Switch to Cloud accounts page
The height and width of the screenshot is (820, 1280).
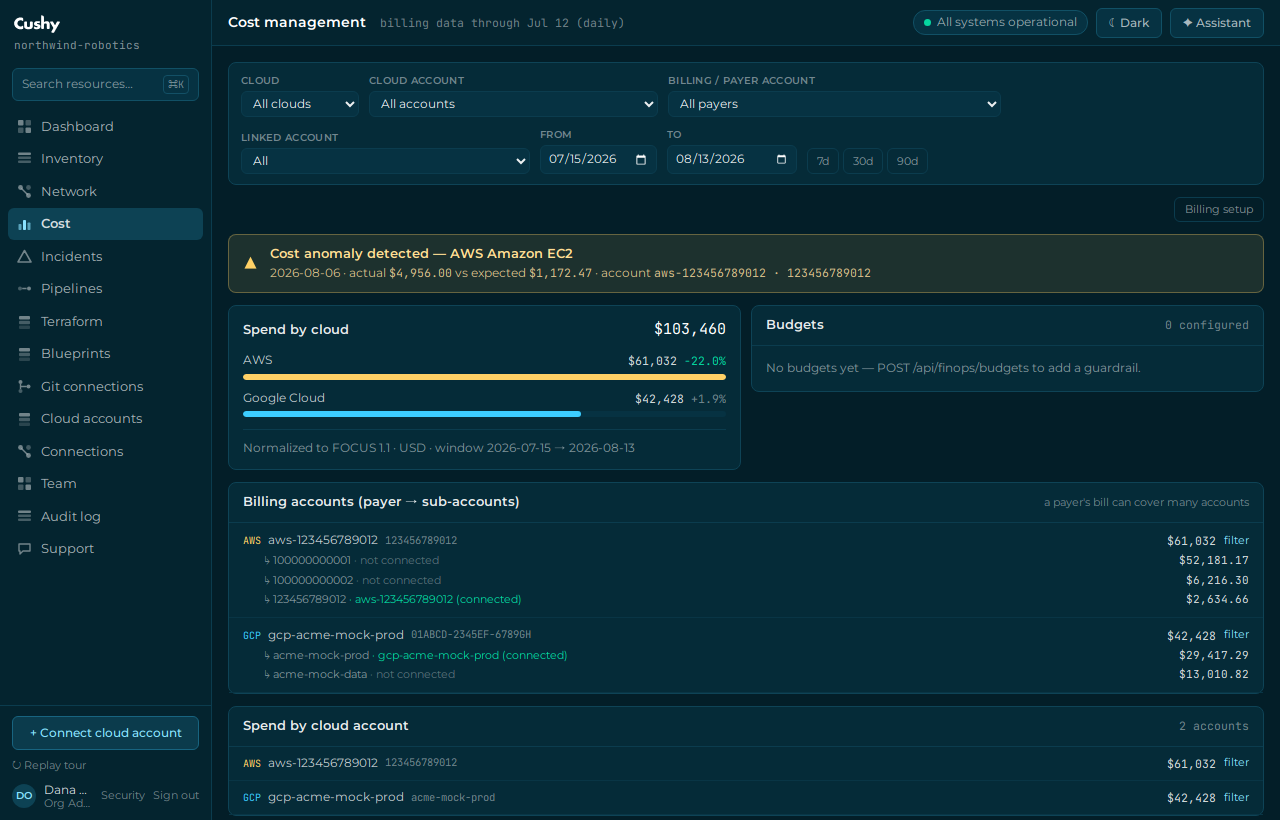pos(105,418)
